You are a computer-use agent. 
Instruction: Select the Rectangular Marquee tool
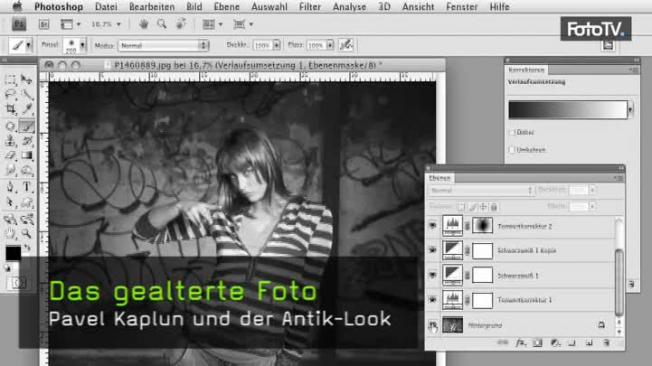tap(10, 80)
